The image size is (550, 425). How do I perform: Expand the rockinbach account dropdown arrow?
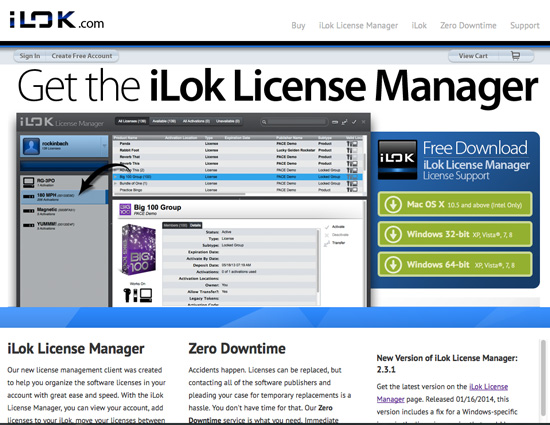point(104,146)
